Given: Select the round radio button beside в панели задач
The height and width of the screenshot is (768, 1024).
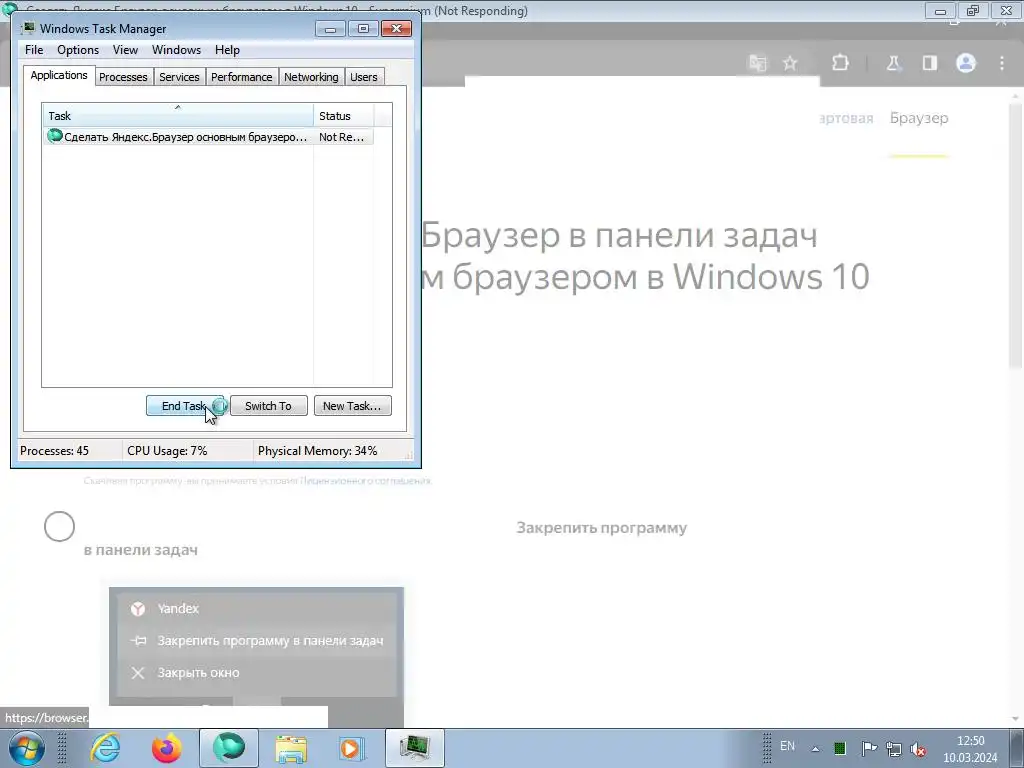Looking at the screenshot, I should pyautogui.click(x=59, y=526).
